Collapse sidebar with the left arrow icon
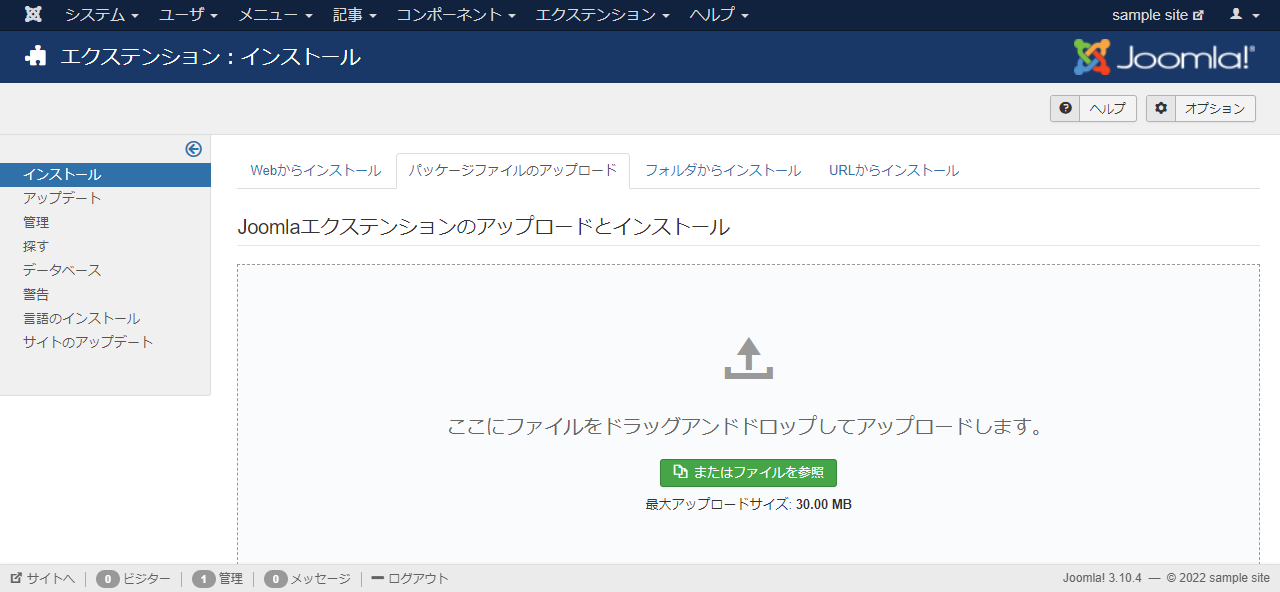Viewport: 1280px width, 592px height. pyautogui.click(x=194, y=149)
